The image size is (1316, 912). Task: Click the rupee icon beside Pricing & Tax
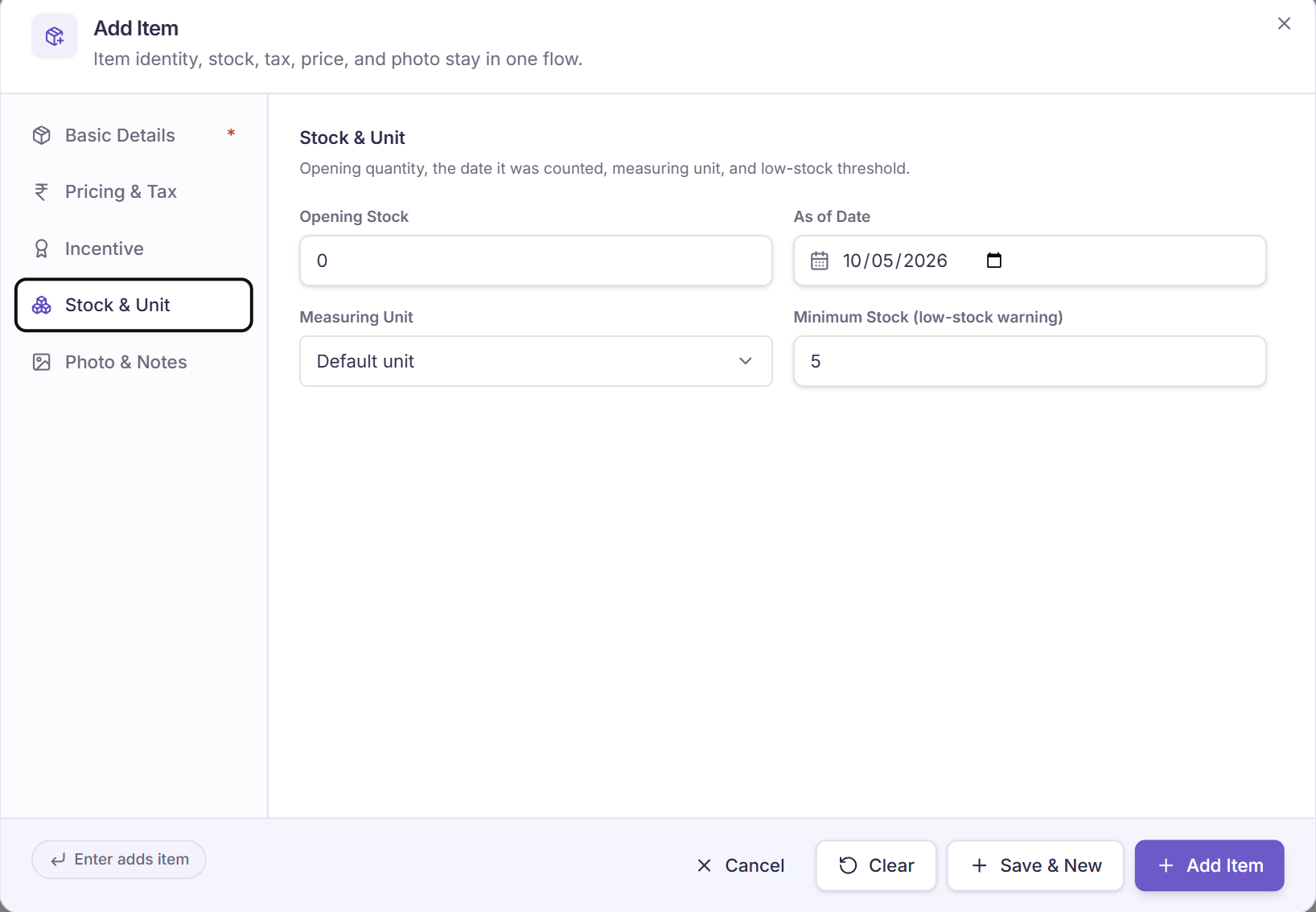[x=42, y=191]
